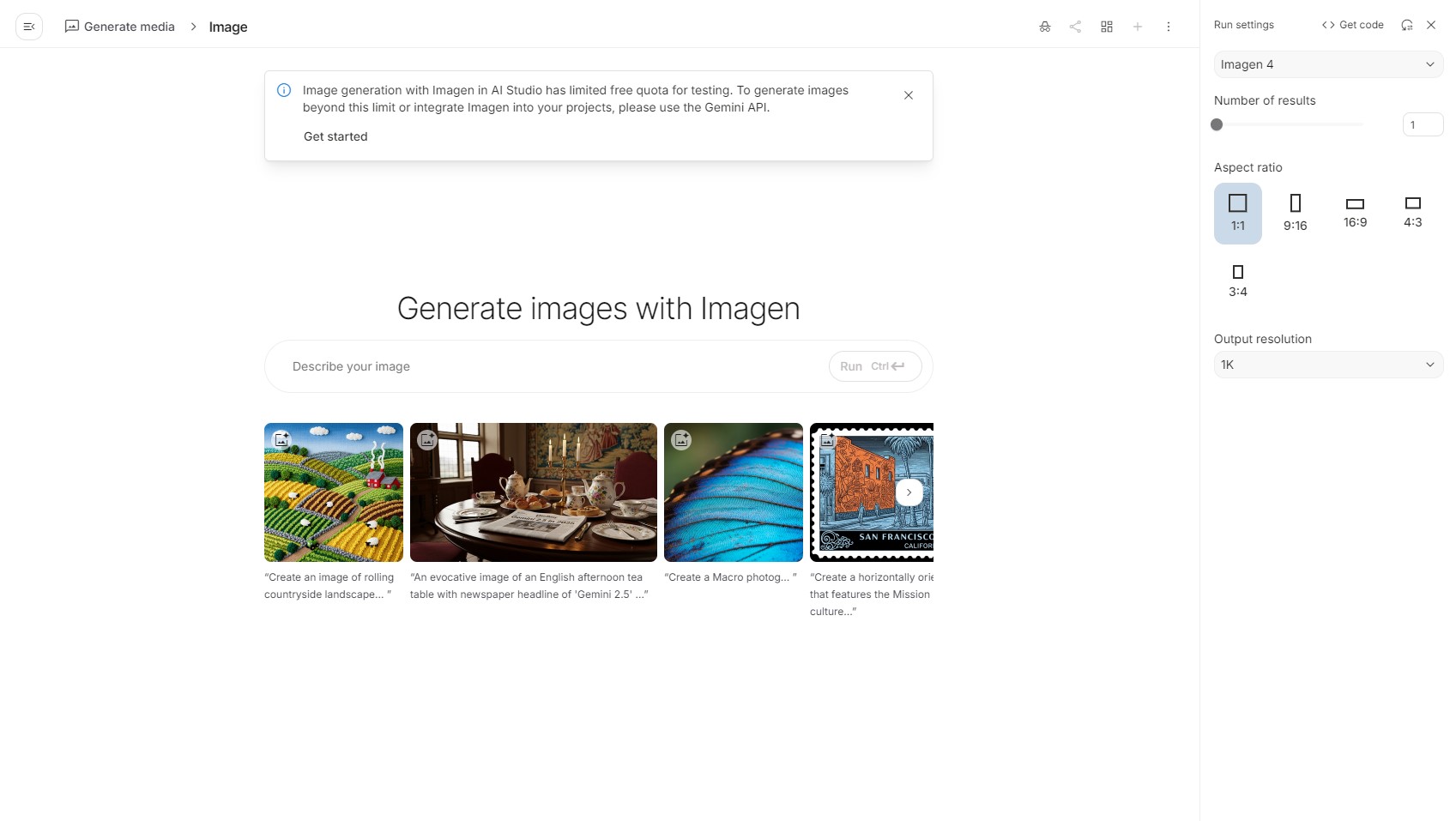Click the share icon in header
The width and height of the screenshot is (1456, 821).
[x=1075, y=27]
